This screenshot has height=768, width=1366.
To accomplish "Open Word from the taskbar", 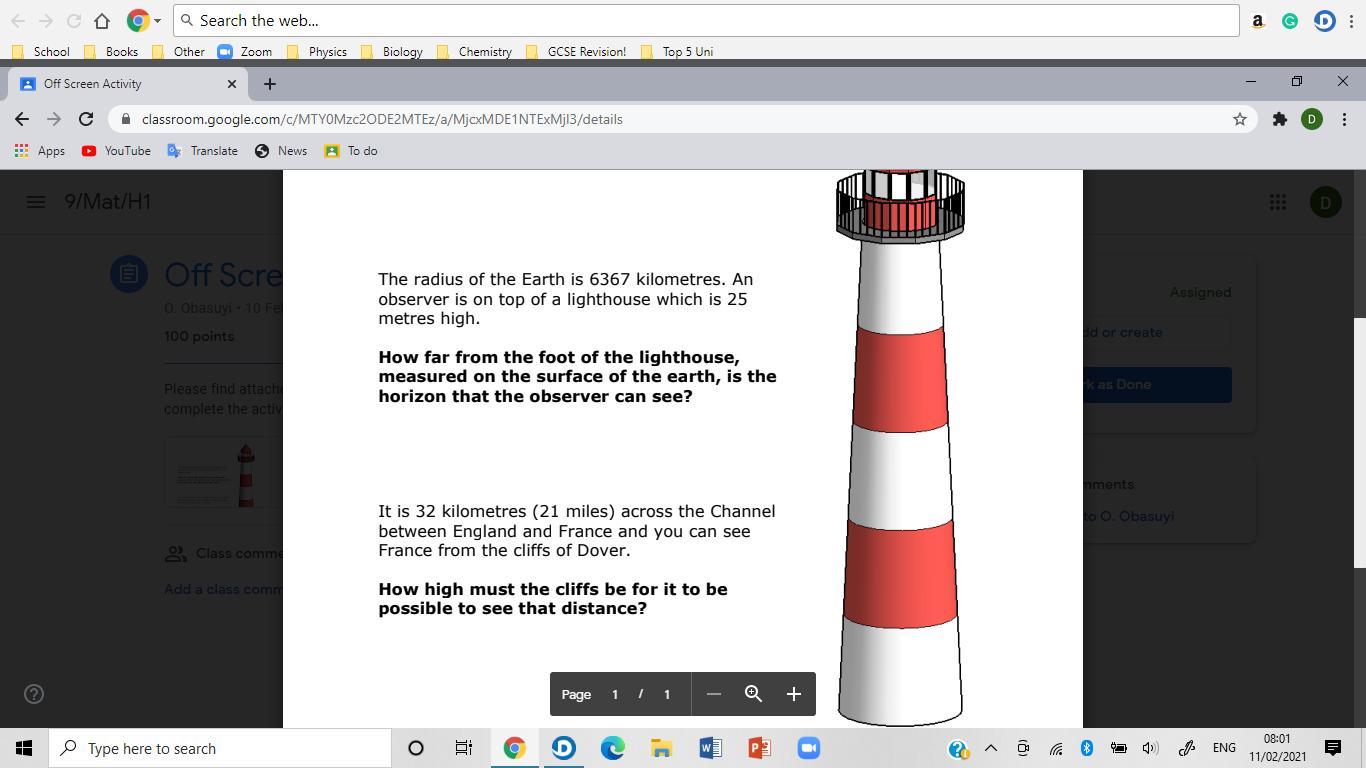I will tap(710, 748).
